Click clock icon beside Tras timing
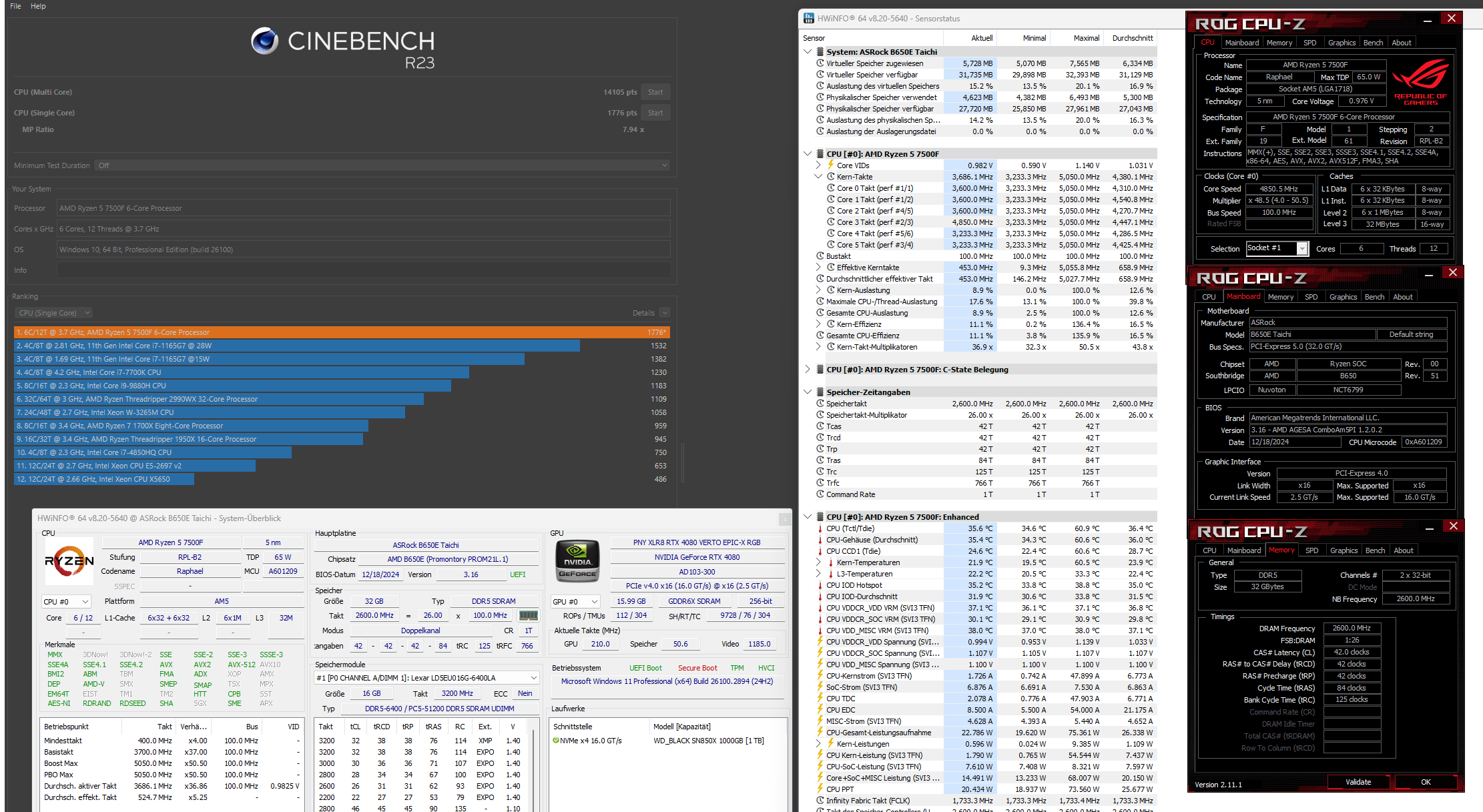The image size is (1483, 812). 820,460
